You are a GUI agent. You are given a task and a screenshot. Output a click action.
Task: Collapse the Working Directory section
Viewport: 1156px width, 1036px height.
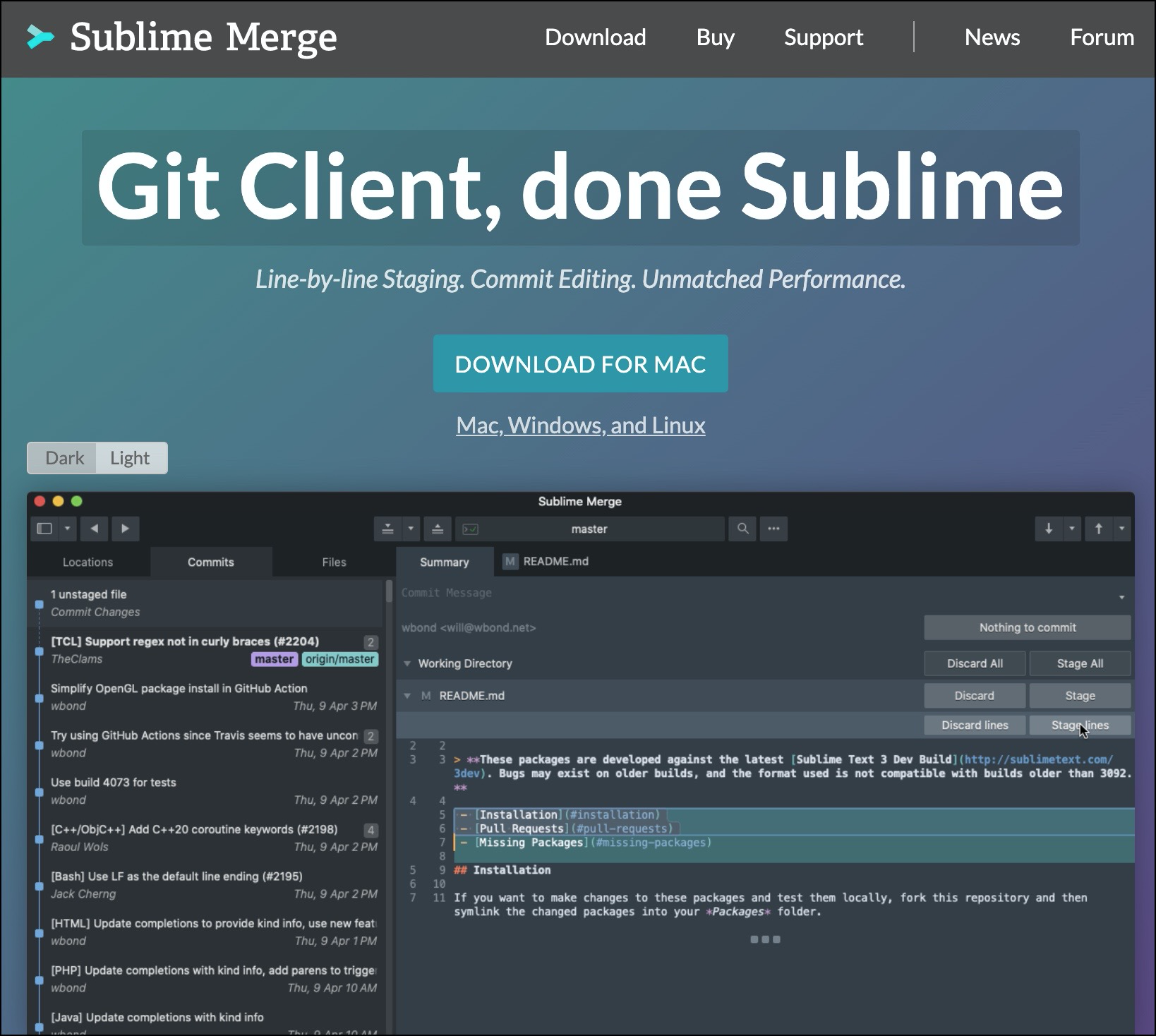[x=407, y=663]
